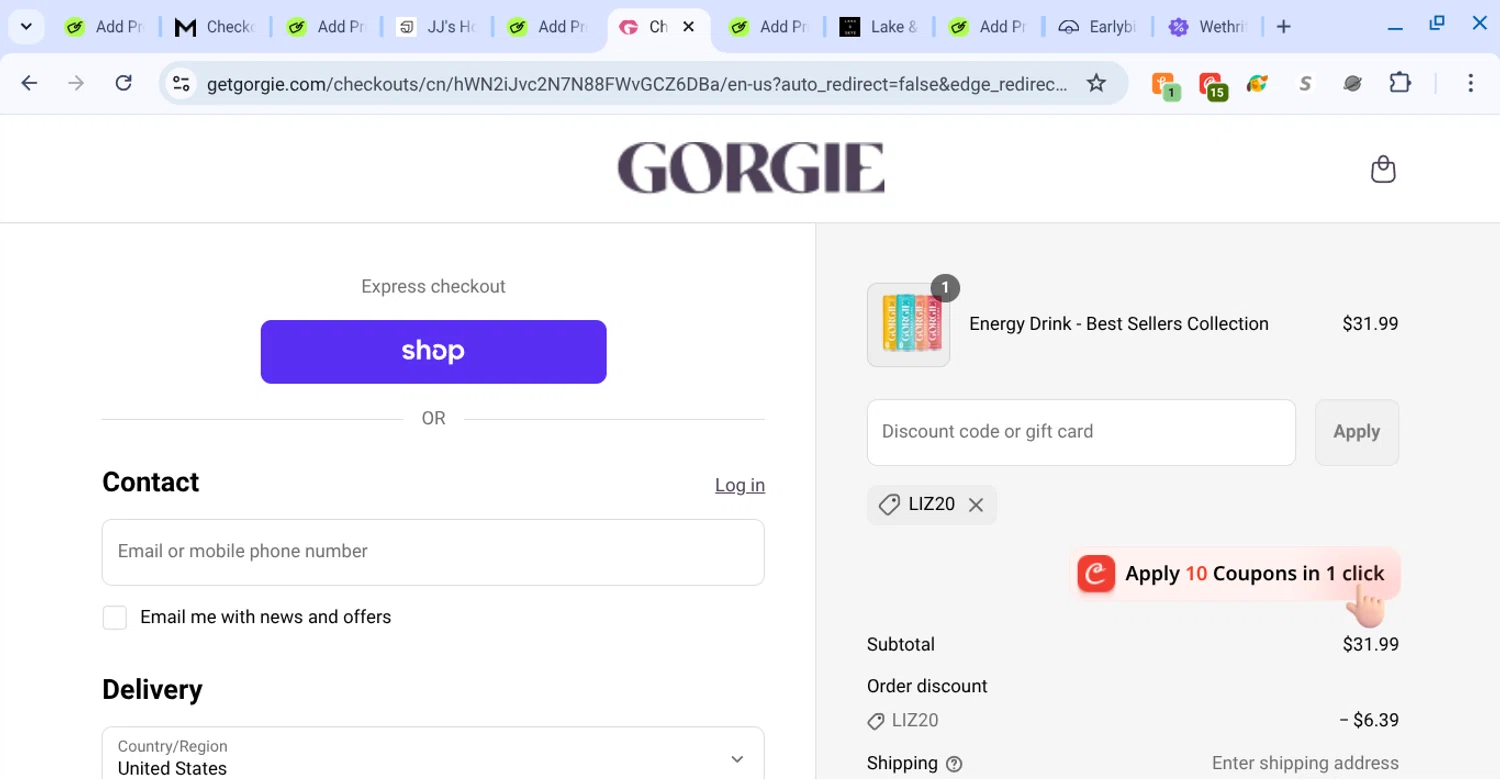1500x780 pixels.
Task: Open the colorful parrot extension icon
Action: click(1258, 84)
